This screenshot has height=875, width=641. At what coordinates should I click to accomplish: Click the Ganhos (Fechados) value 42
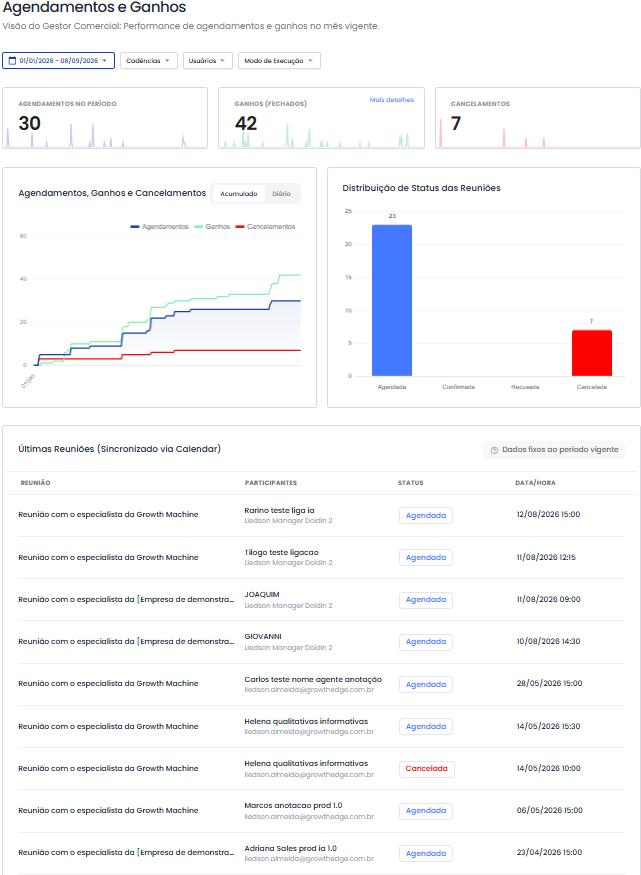coord(246,123)
